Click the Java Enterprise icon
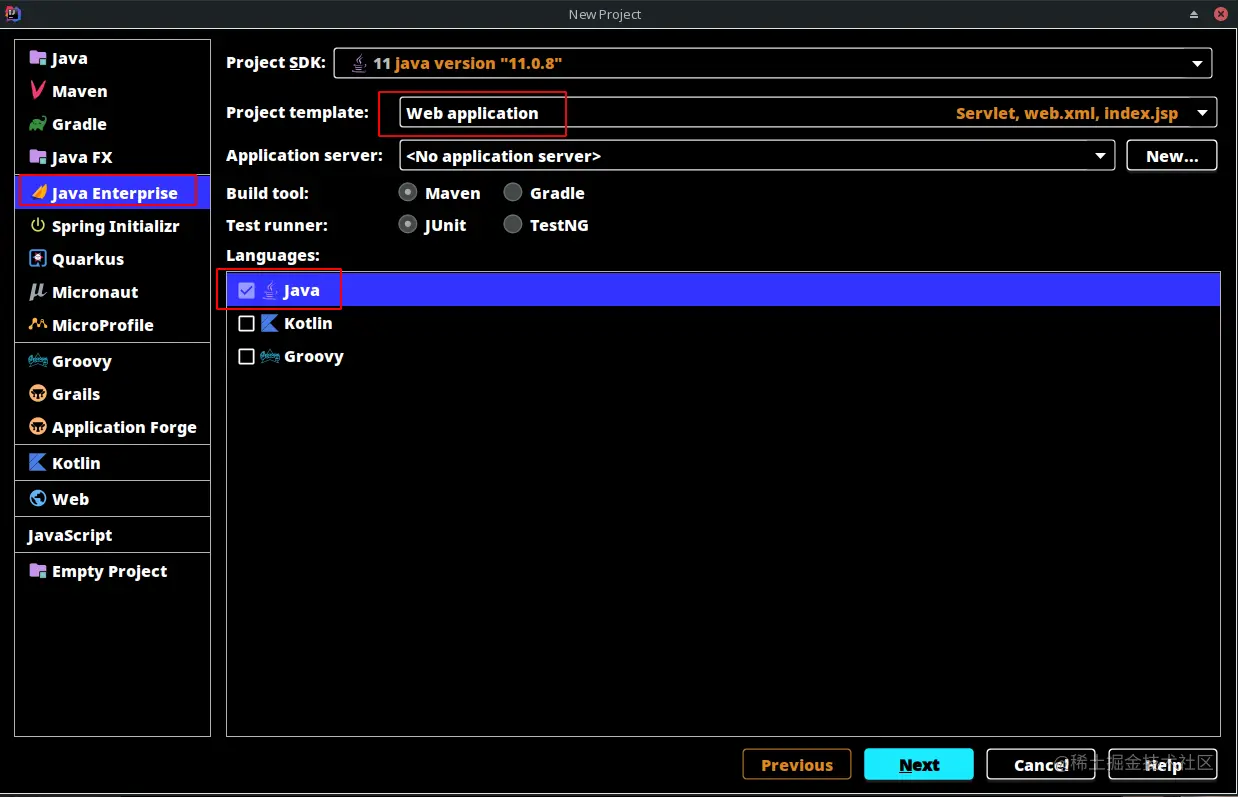The width and height of the screenshot is (1238, 797). [x=38, y=192]
